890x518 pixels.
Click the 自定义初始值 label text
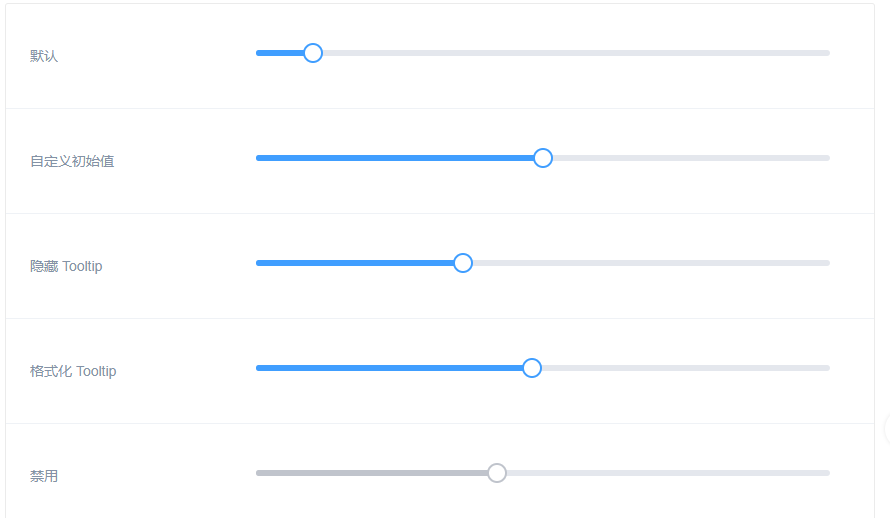coord(72,161)
